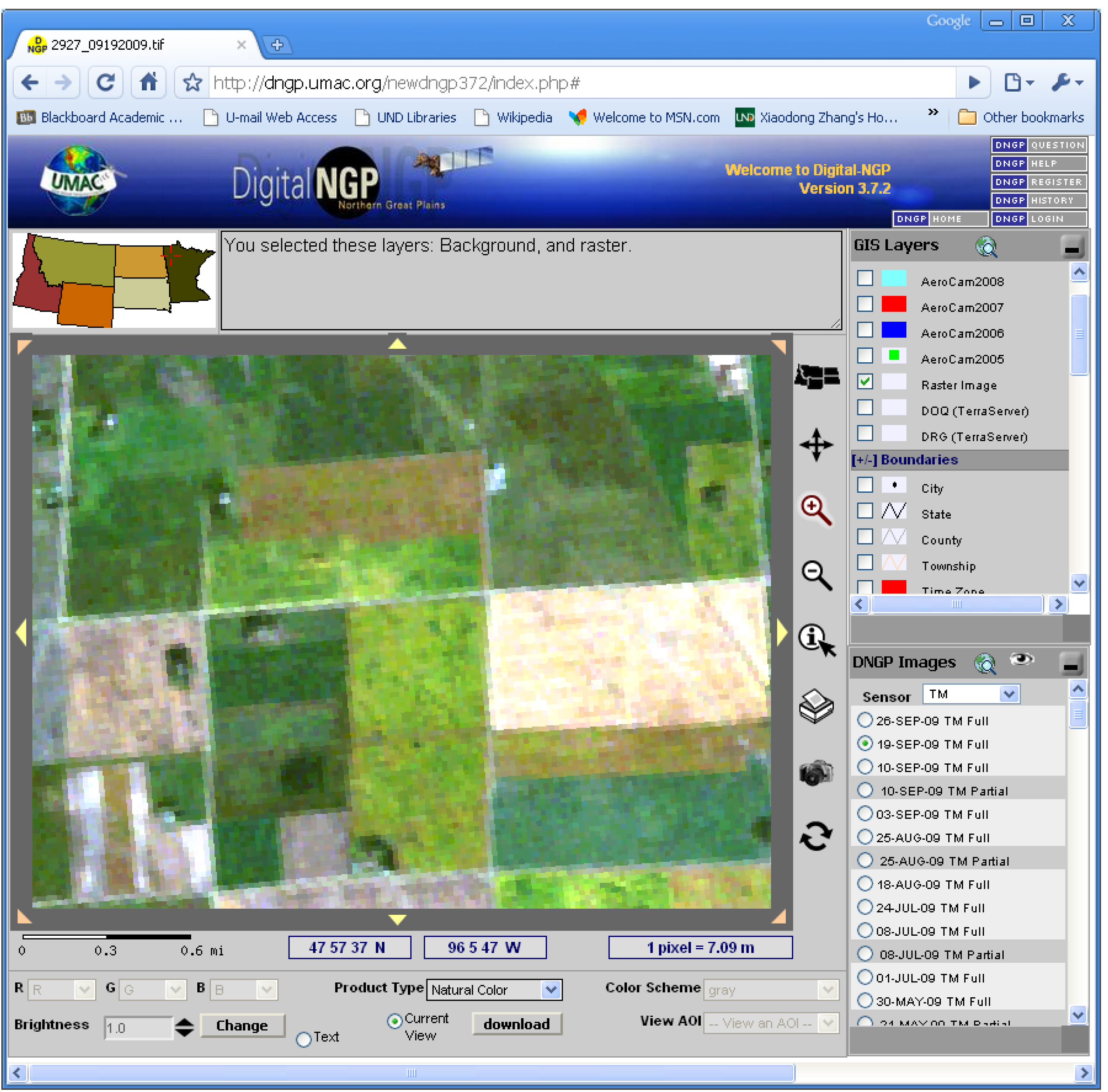
Task: Click the Brightness up/down stepper
Action: 184,1027
